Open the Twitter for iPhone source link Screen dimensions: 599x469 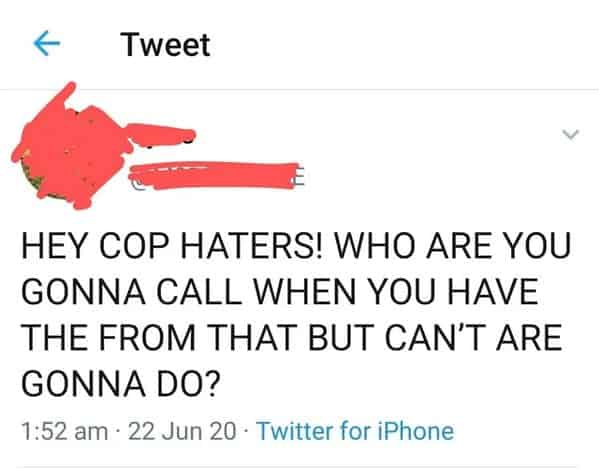pyautogui.click(x=356, y=431)
